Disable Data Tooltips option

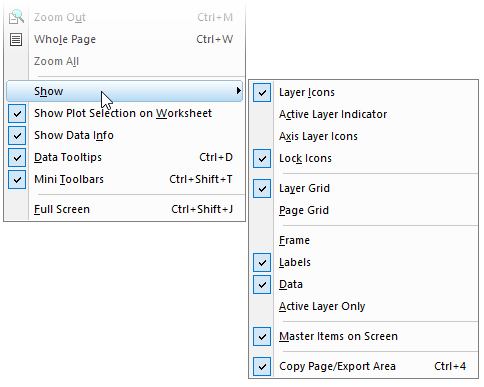17,157
